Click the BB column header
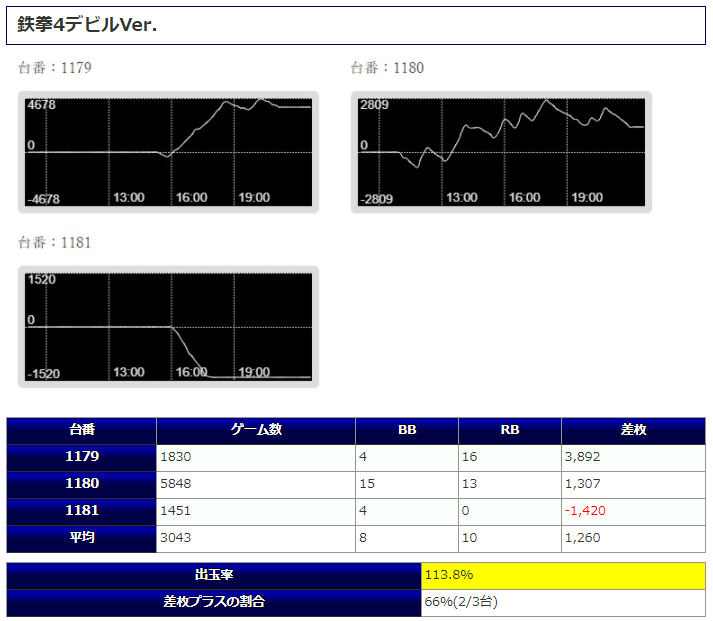The width and height of the screenshot is (713, 621). pyautogui.click(x=407, y=430)
